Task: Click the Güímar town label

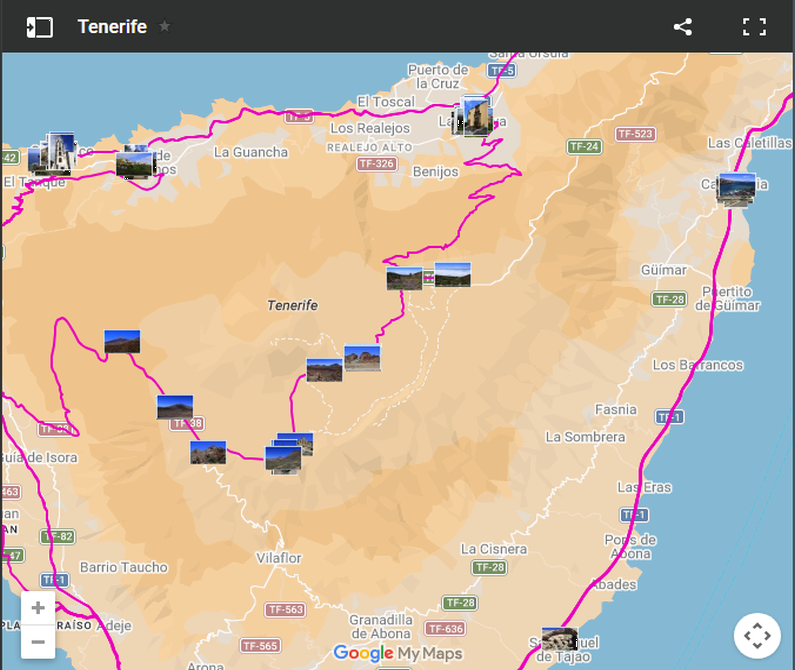Action: pyautogui.click(x=663, y=270)
